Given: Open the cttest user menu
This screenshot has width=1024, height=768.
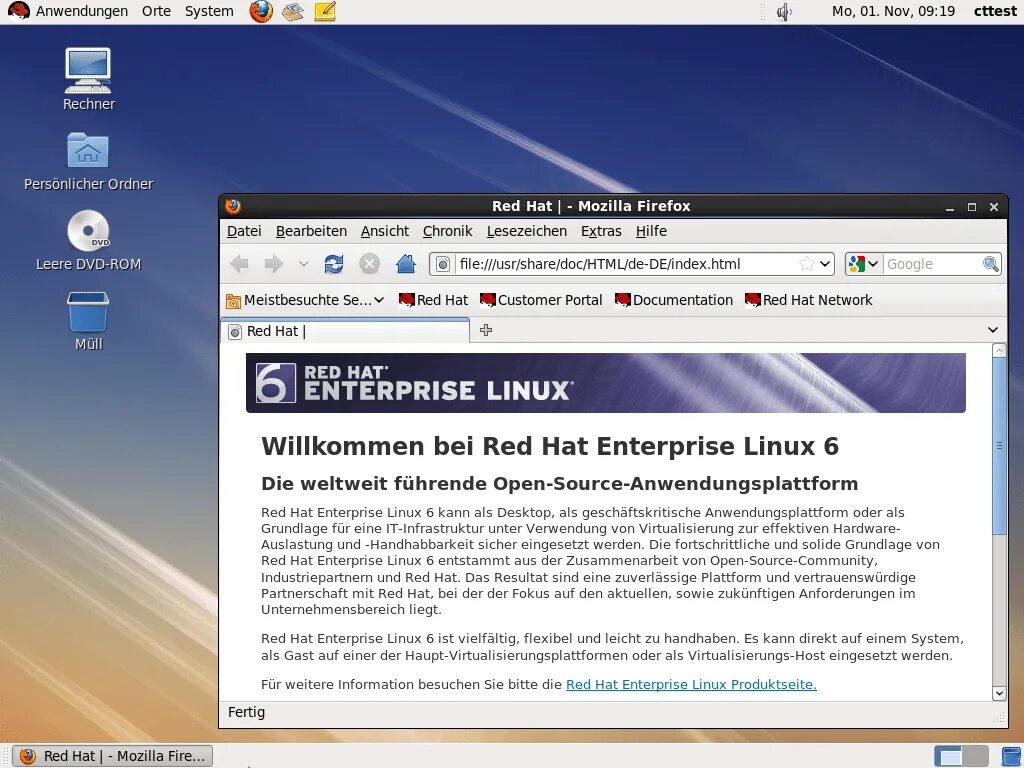Looking at the screenshot, I should (x=995, y=11).
